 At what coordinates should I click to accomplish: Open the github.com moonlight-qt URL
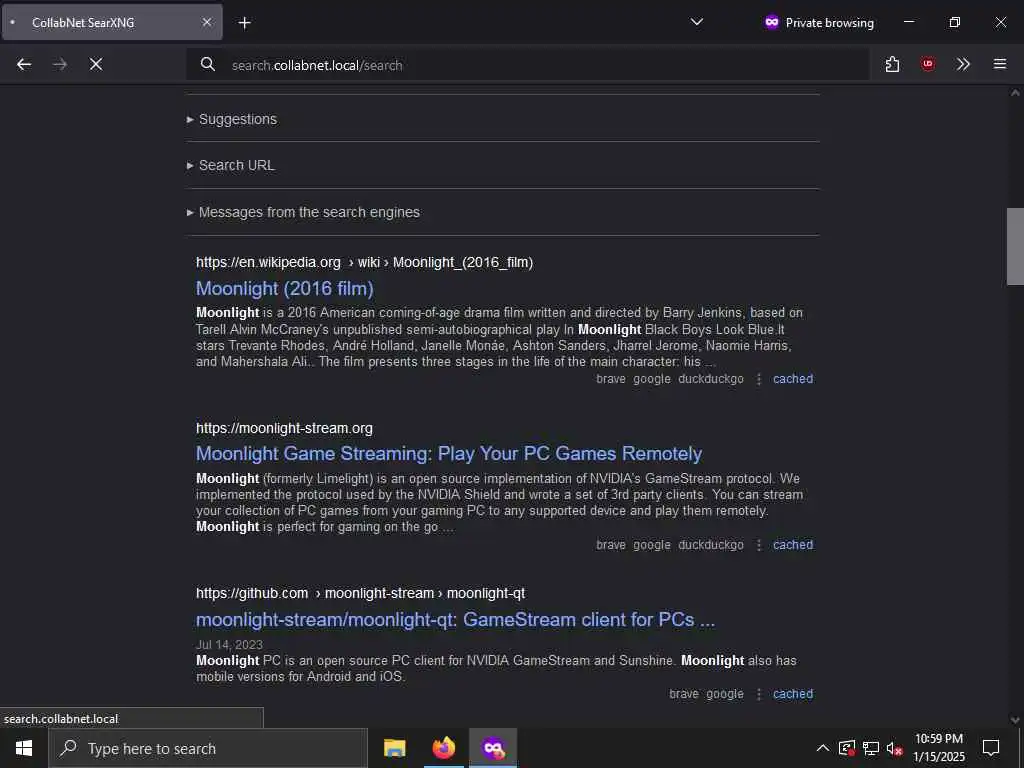tap(360, 593)
